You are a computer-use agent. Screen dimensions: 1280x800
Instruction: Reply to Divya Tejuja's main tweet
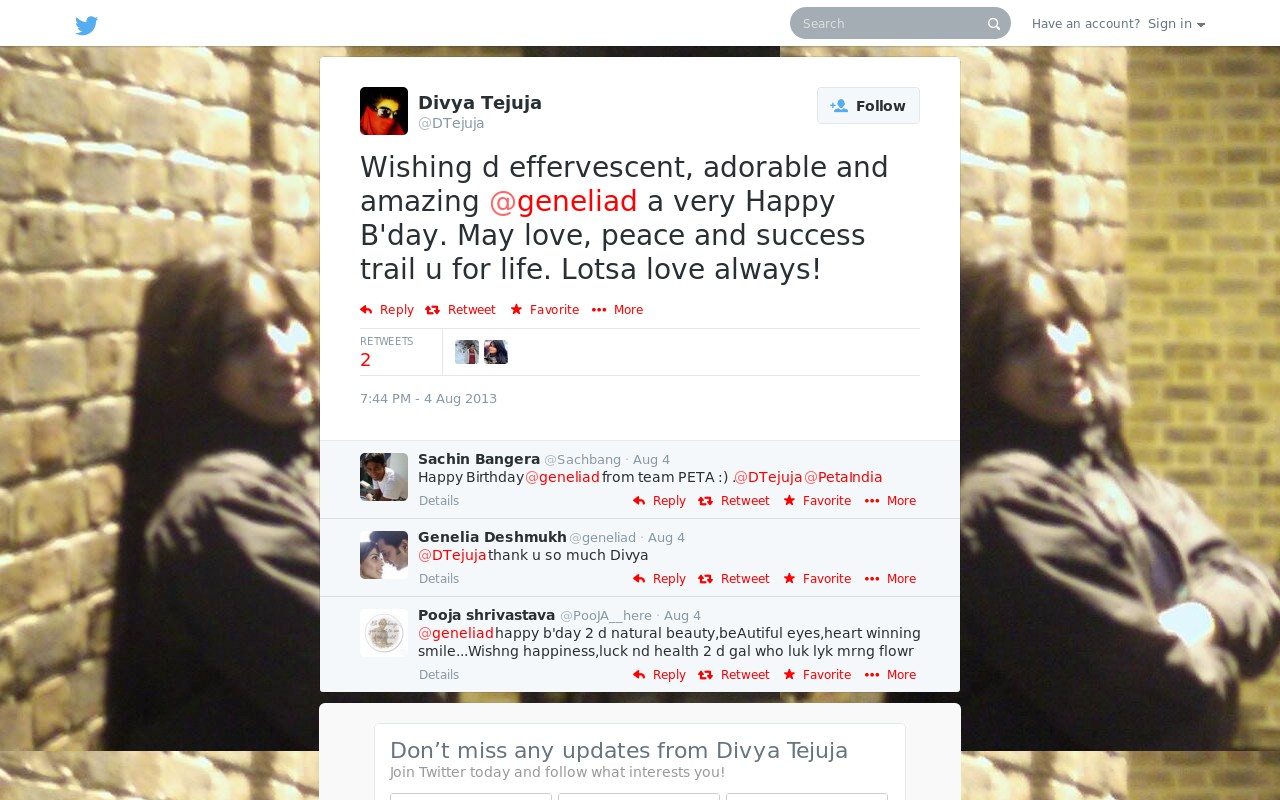[x=387, y=310]
